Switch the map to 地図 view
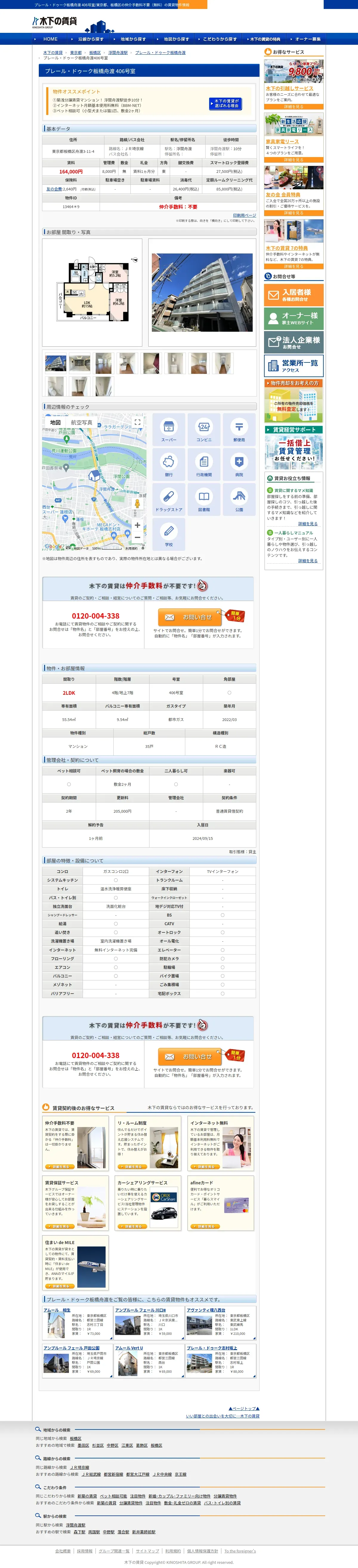The image size is (358, 1568). click(55, 422)
